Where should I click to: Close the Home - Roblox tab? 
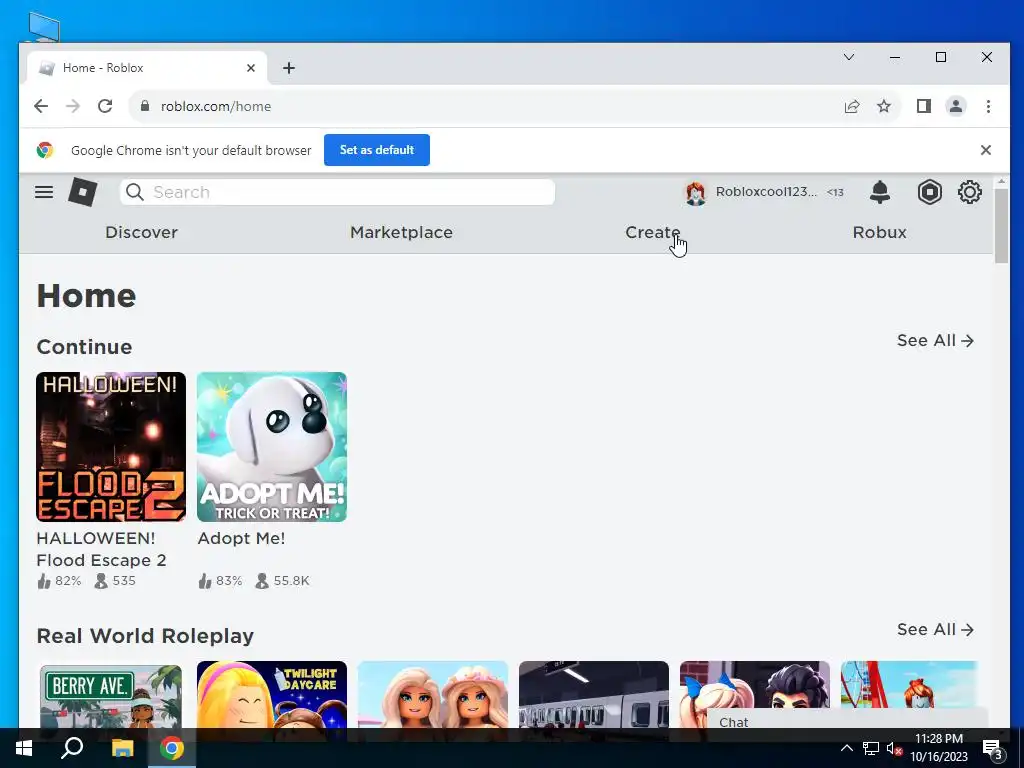pos(251,68)
